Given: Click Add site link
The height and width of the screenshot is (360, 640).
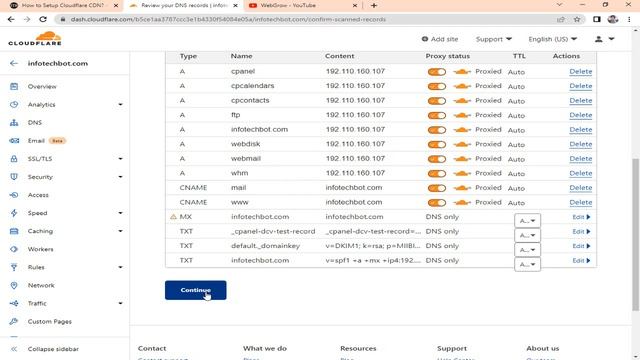Looking at the screenshot, I should (440, 39).
